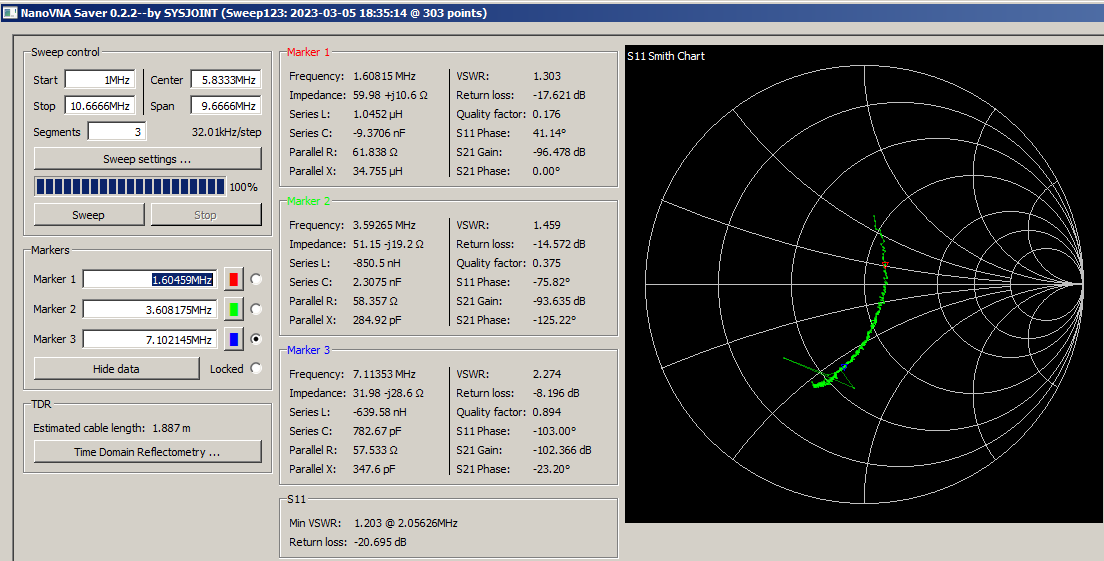Image resolution: width=1104 pixels, height=561 pixels.
Task: Click Marker 1 impedance 59.98 +j10.6 Ω
Action: 390,95
